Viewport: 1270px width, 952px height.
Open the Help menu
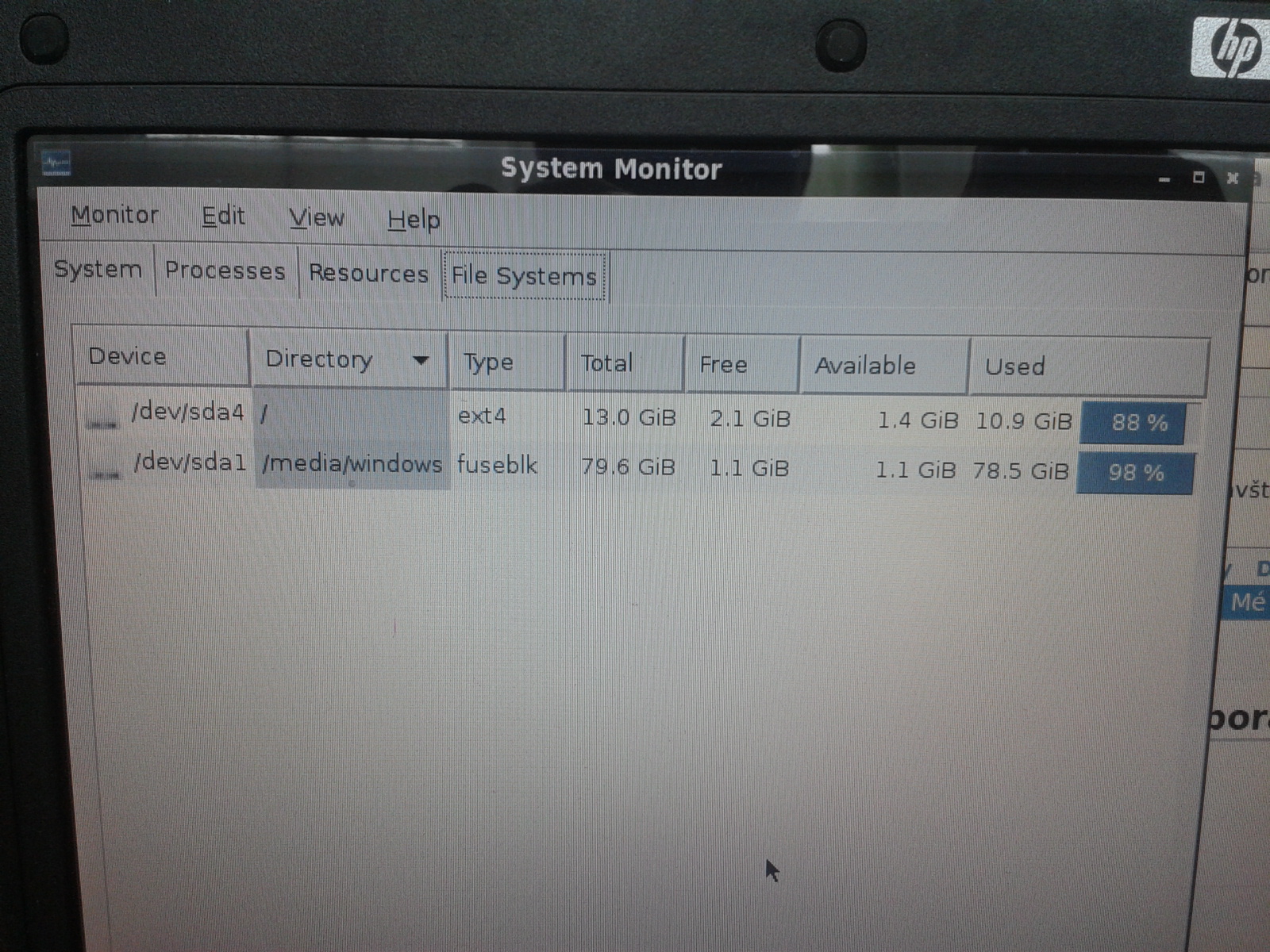pos(414,220)
